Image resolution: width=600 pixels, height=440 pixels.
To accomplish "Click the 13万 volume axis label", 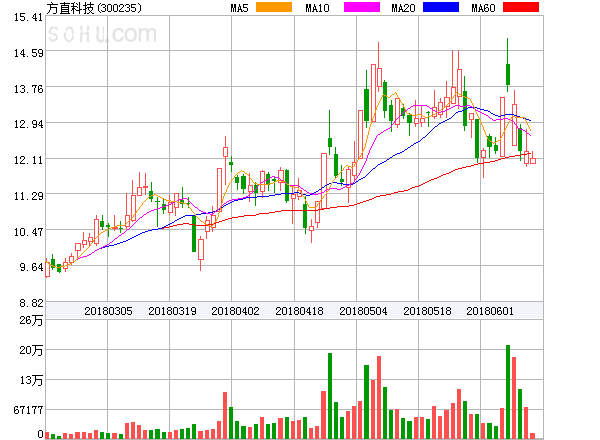I will [31, 380].
